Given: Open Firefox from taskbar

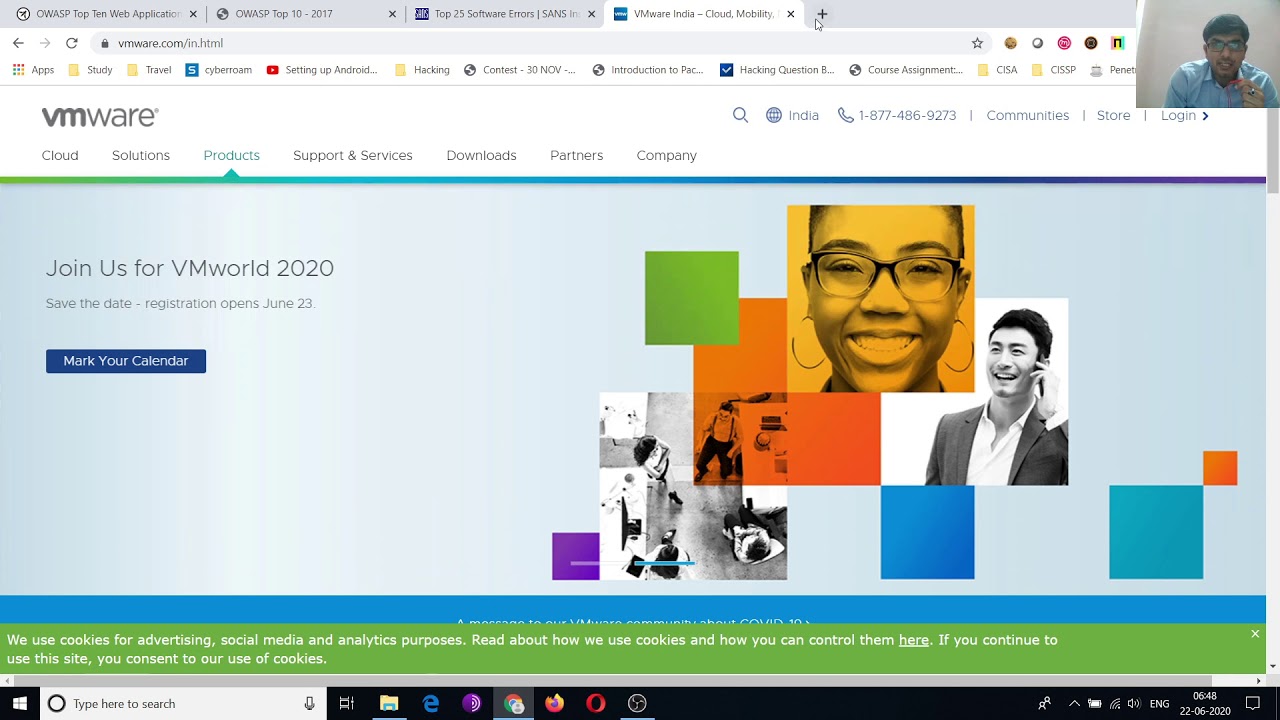Looking at the screenshot, I should pyautogui.click(x=554, y=704).
